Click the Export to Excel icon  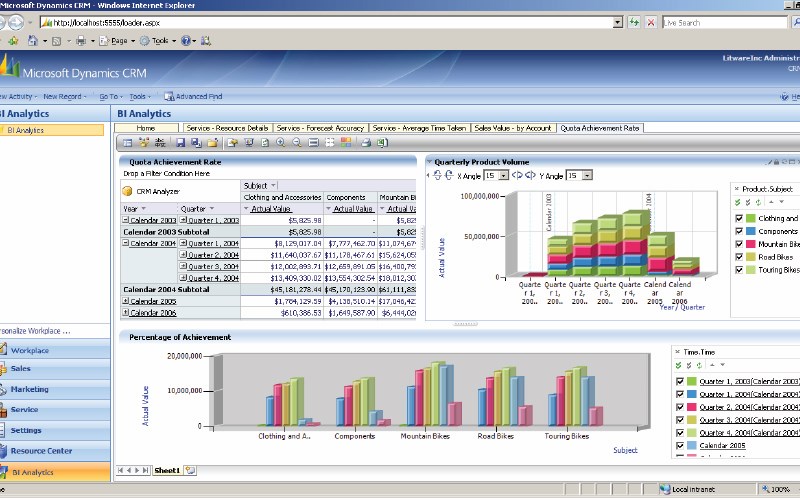(382, 143)
